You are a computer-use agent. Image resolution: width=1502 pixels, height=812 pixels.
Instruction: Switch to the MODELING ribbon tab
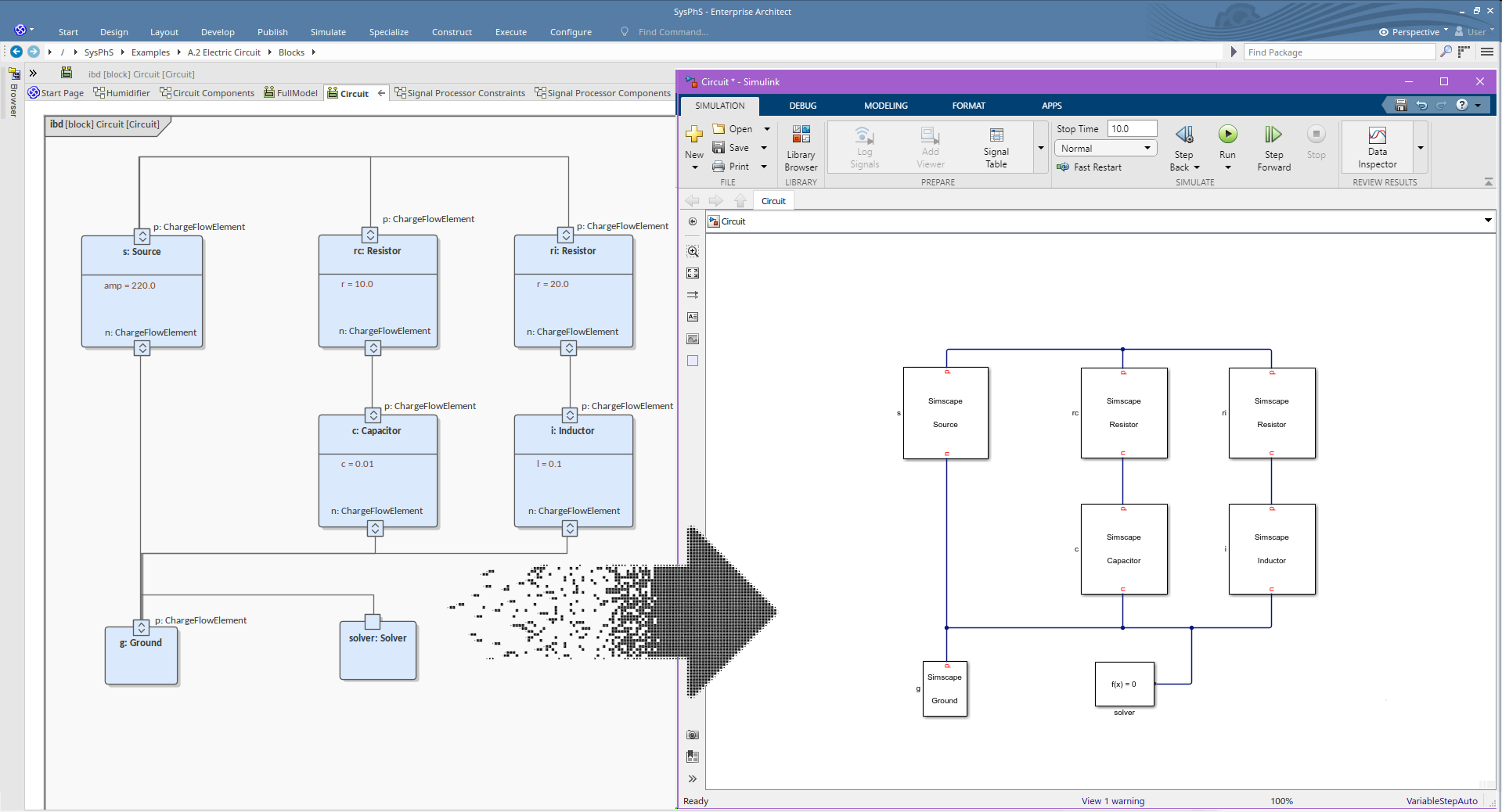pos(885,106)
